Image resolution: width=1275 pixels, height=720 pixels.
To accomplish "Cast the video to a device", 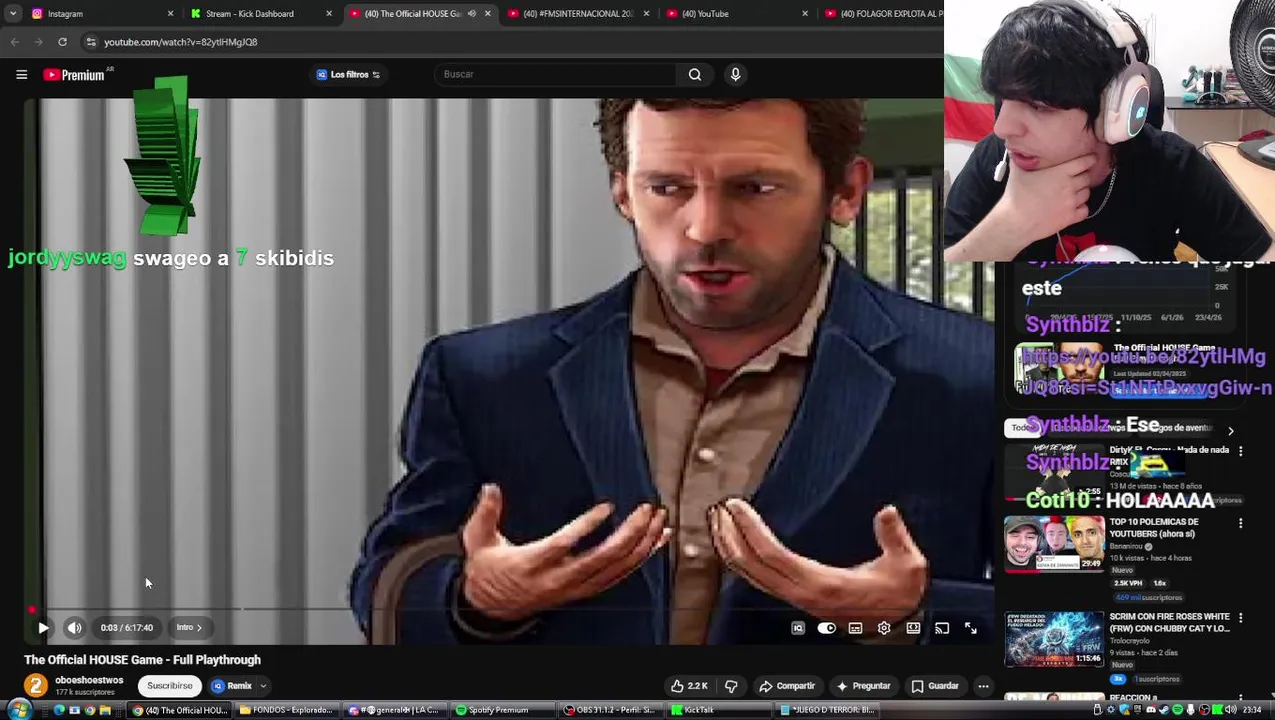I will tap(942, 628).
